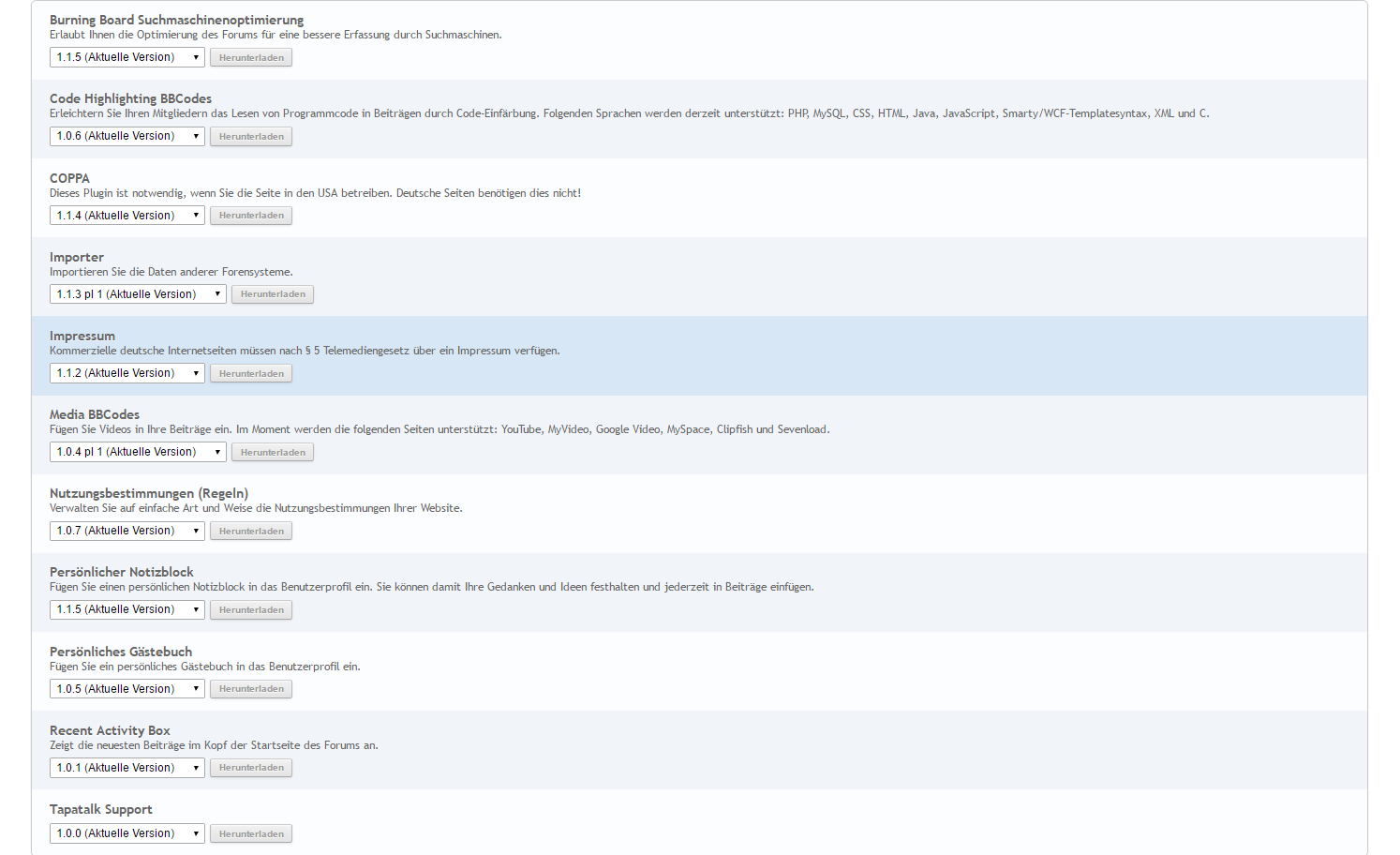Open version dropdown for Burning Board Suchmaschinenoptimierung

[127, 57]
